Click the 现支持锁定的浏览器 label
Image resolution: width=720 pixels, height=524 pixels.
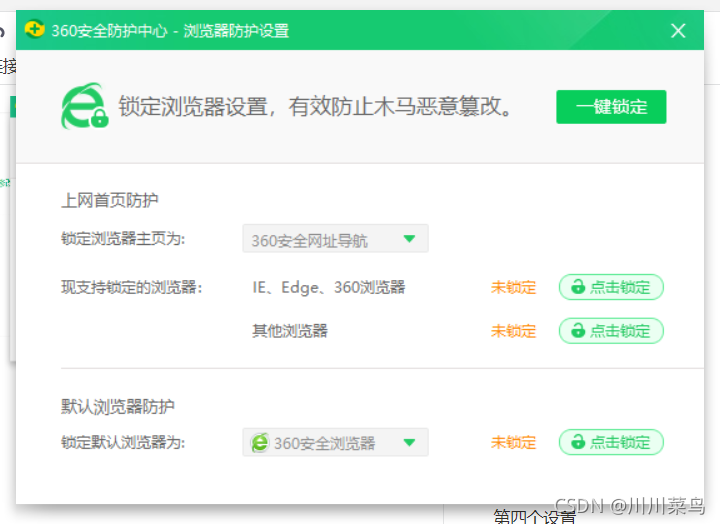132,287
